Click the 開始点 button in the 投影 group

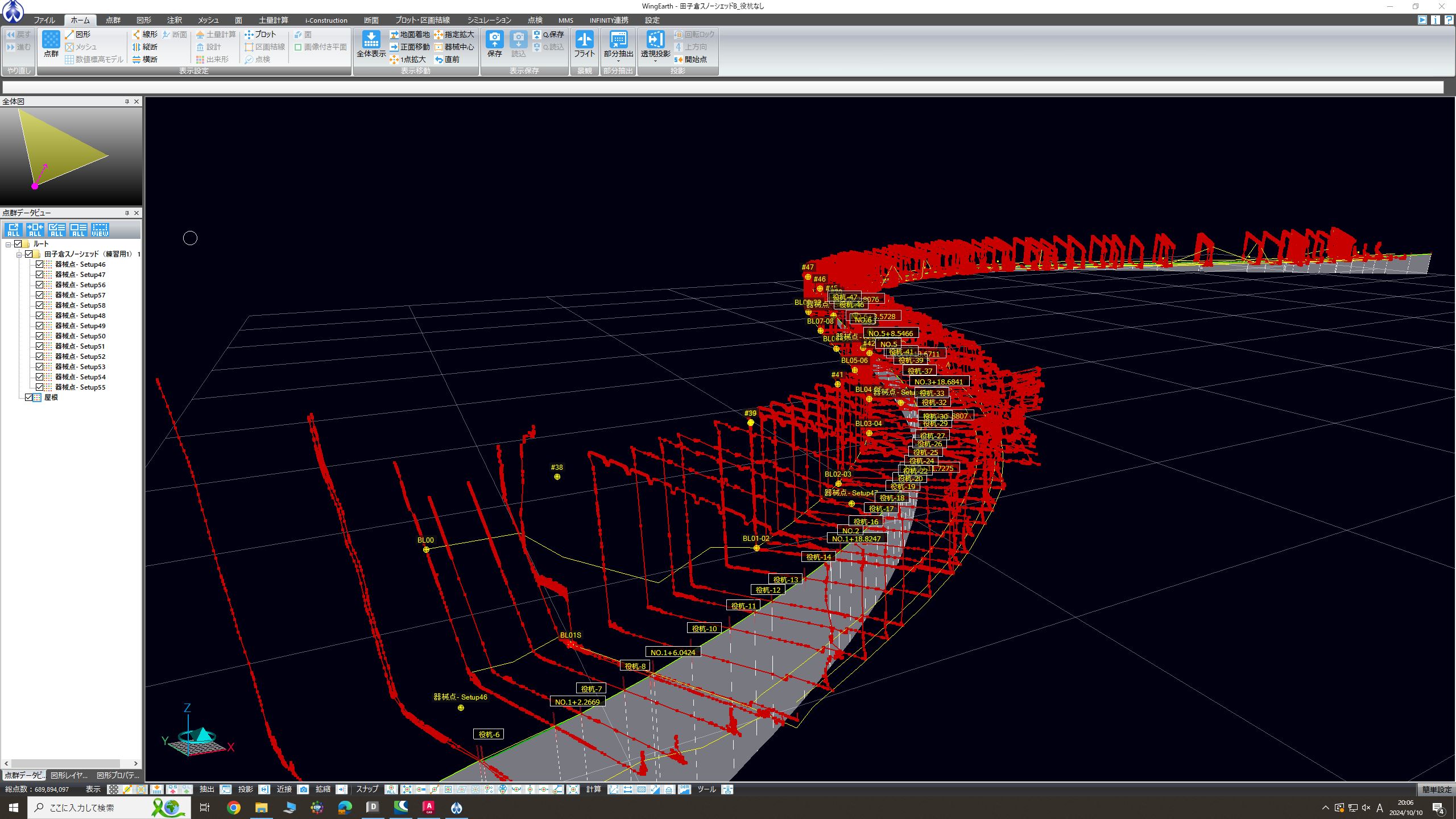point(690,60)
